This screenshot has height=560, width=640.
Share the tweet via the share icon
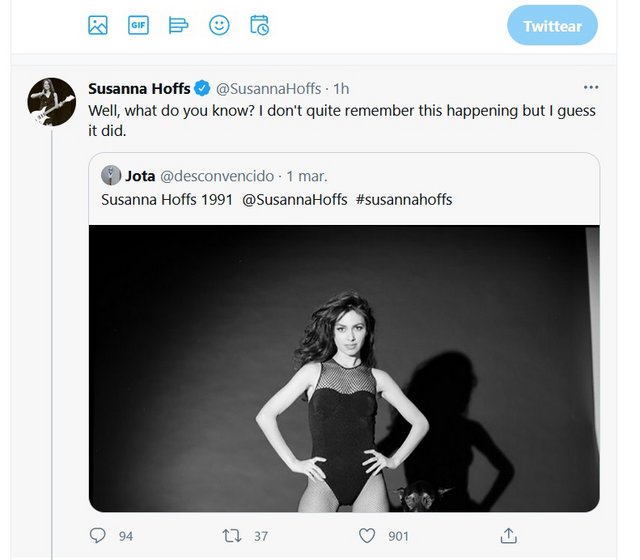[x=509, y=536]
